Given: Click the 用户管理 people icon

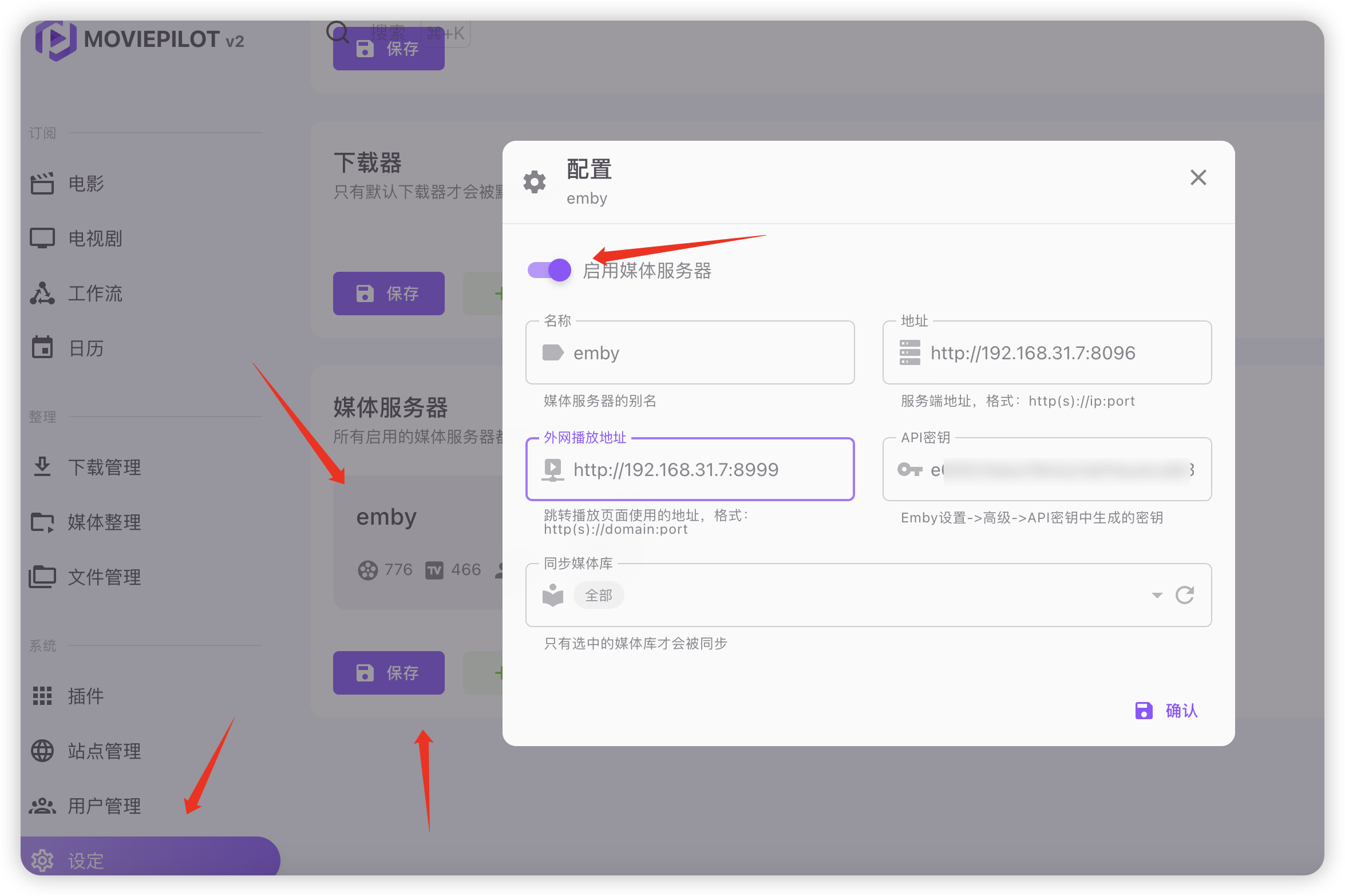Looking at the screenshot, I should point(42,806).
